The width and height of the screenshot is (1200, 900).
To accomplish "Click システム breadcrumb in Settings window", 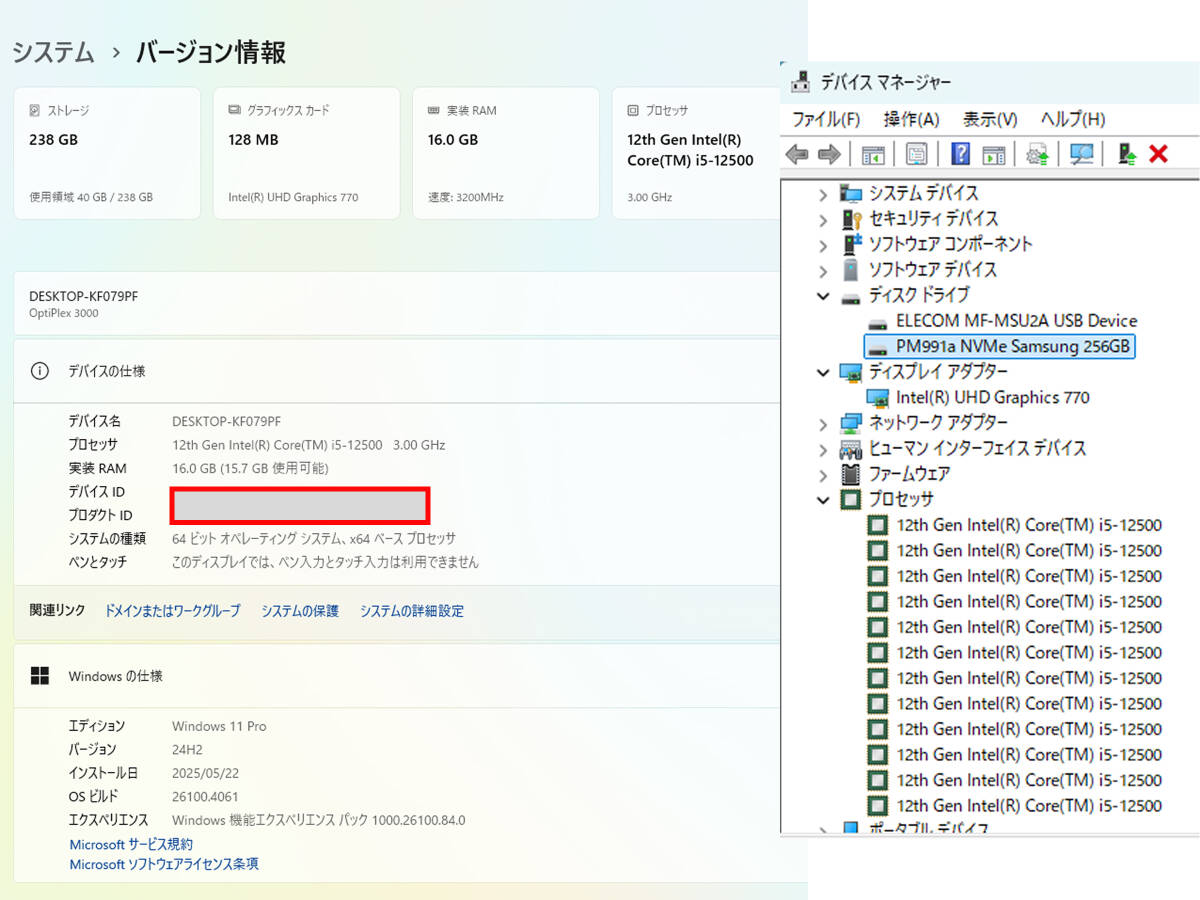I will 53,52.
